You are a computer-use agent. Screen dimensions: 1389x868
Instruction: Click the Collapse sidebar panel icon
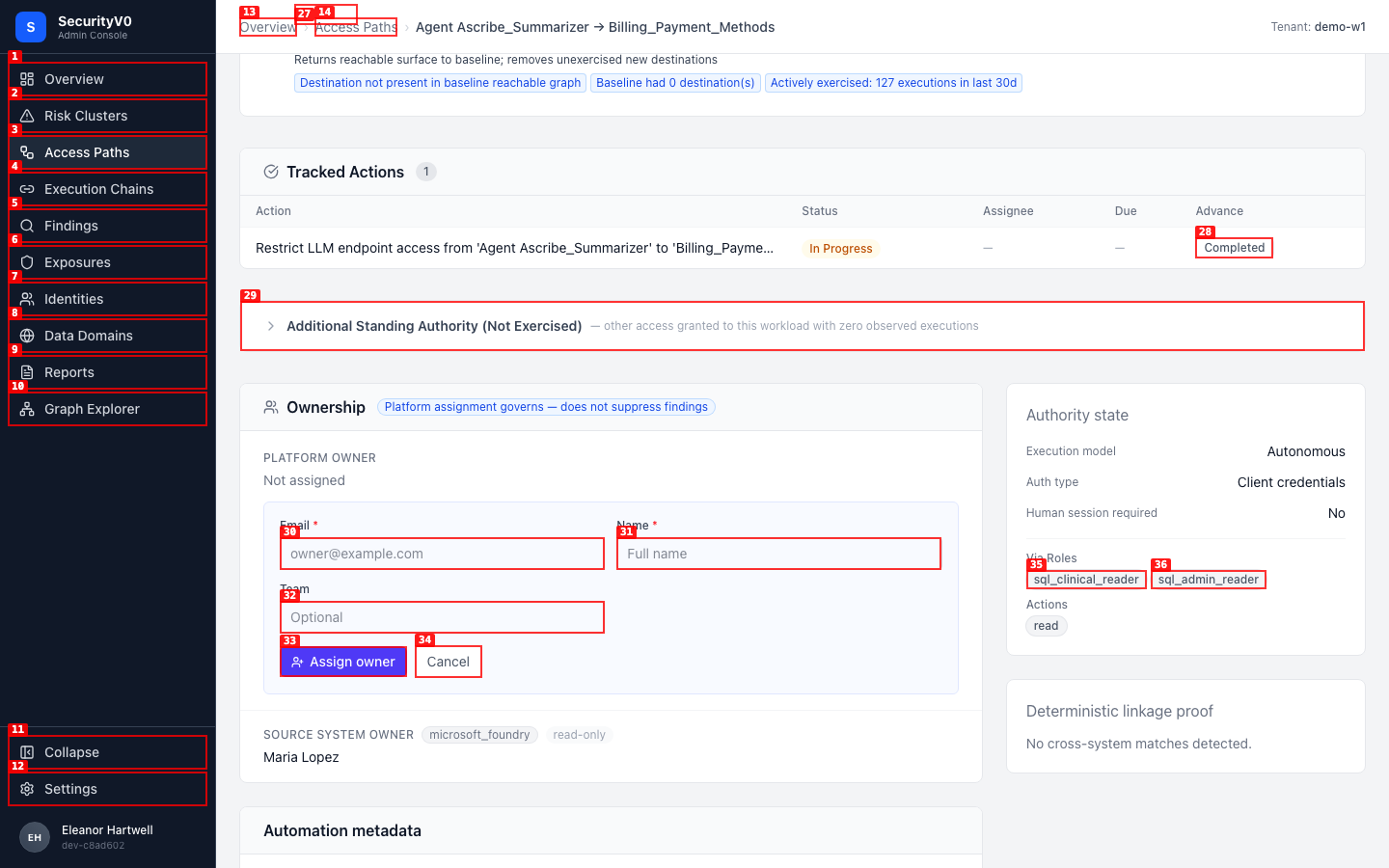(27, 752)
